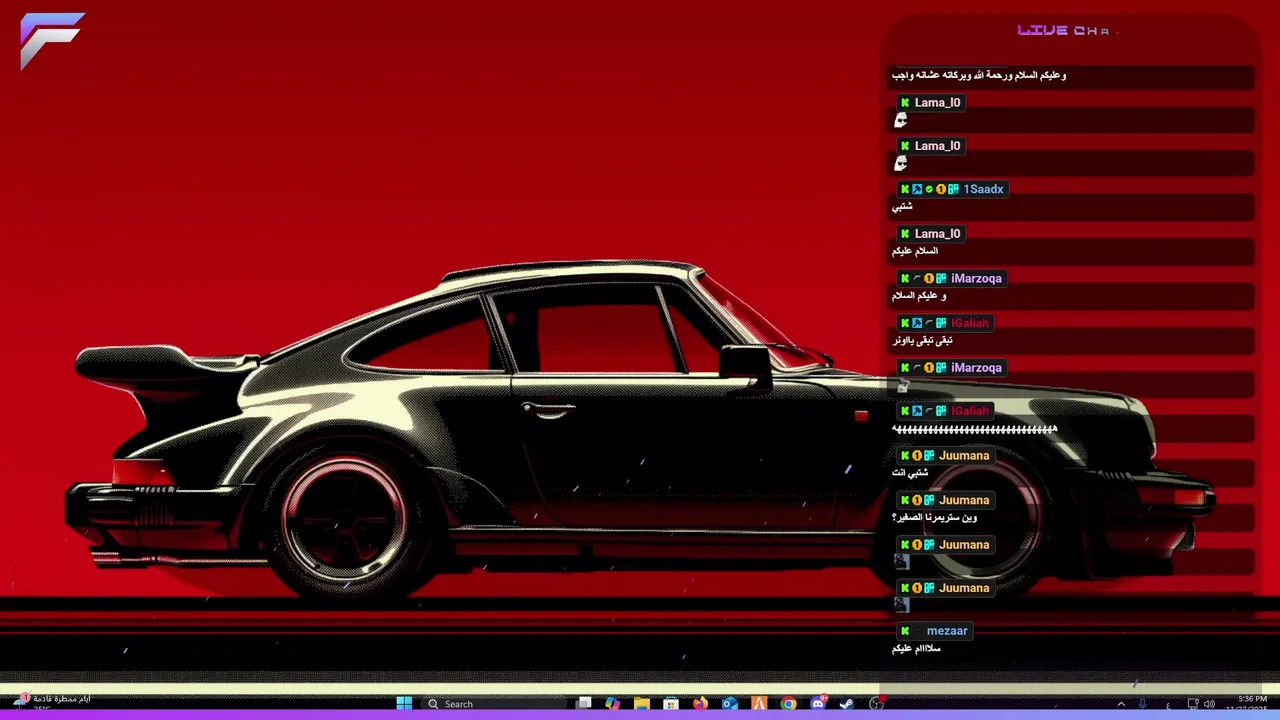Click the Kick badge next to mezaar
The height and width of the screenshot is (720, 1280).
coord(905,631)
